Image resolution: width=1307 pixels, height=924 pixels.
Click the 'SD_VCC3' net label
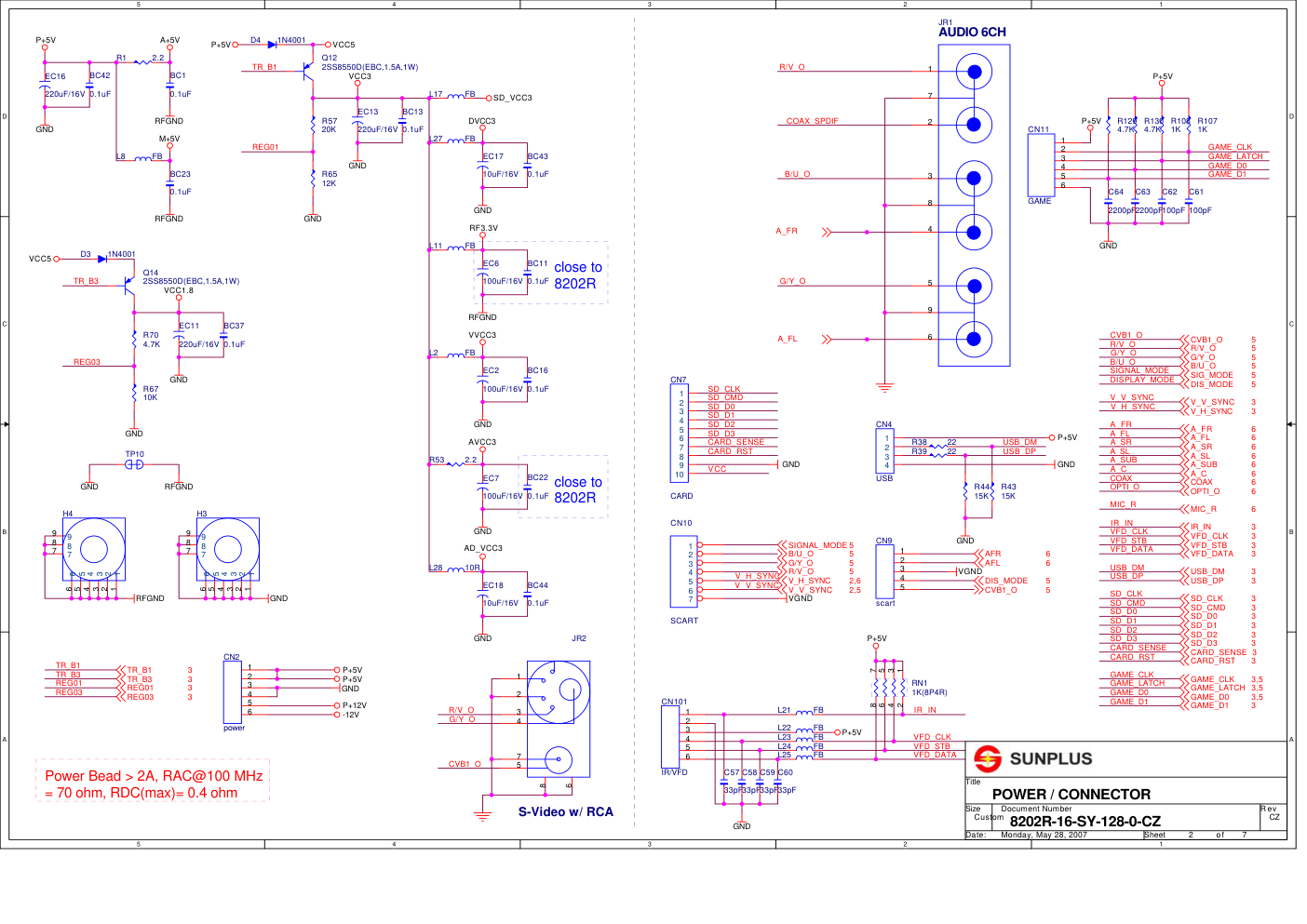pyautogui.click(x=513, y=98)
